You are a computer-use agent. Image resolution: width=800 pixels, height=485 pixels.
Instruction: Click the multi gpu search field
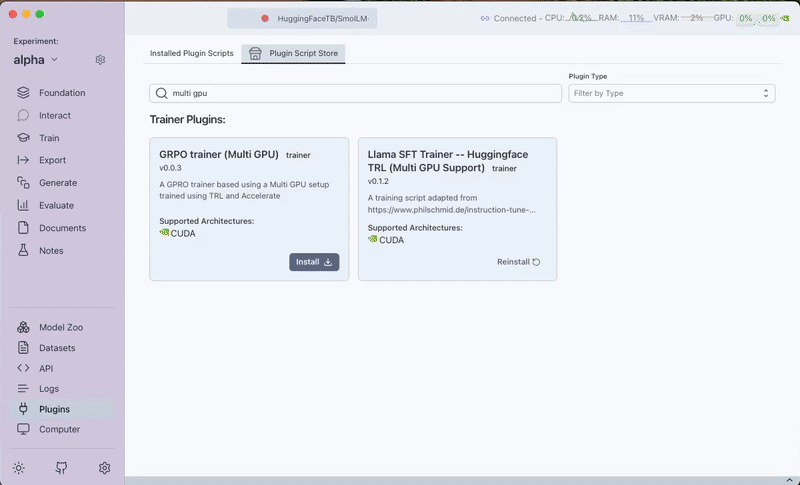click(355, 93)
